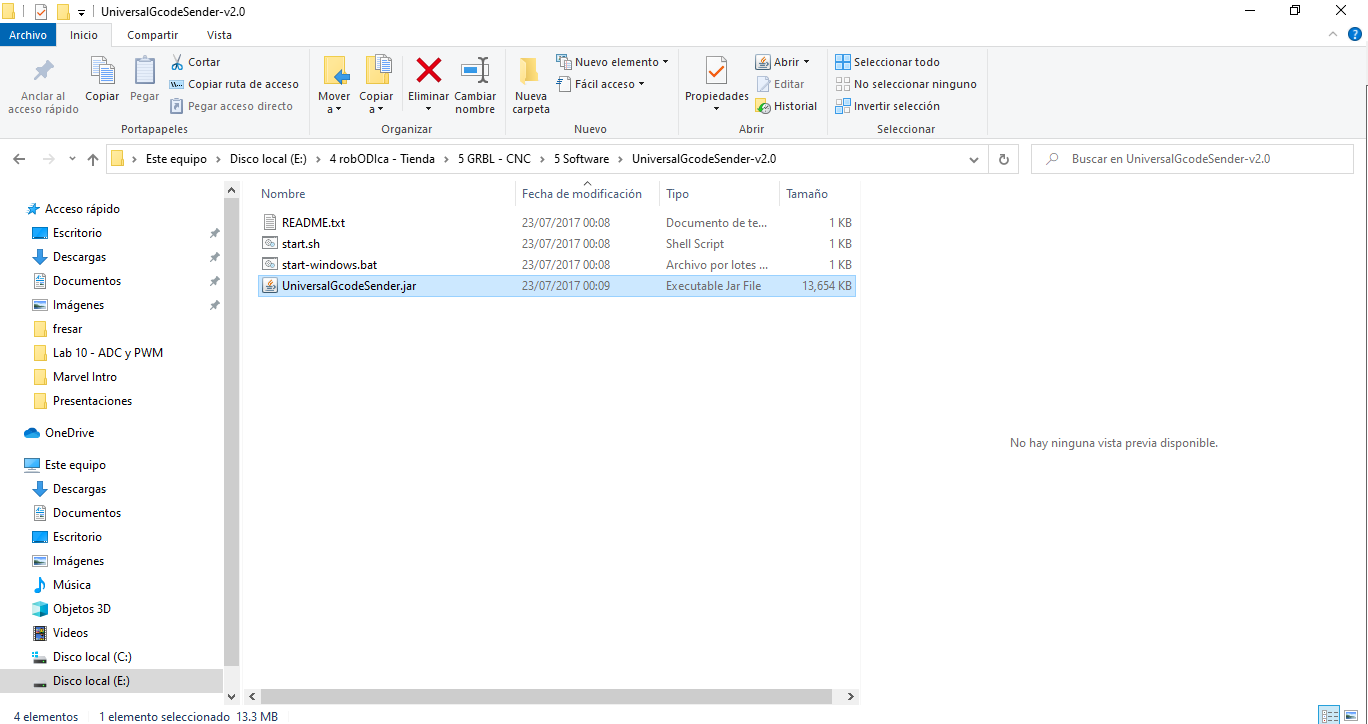Screen dimensions: 1368x724
Task: Open the Help question mark icon
Action: click(1353, 35)
